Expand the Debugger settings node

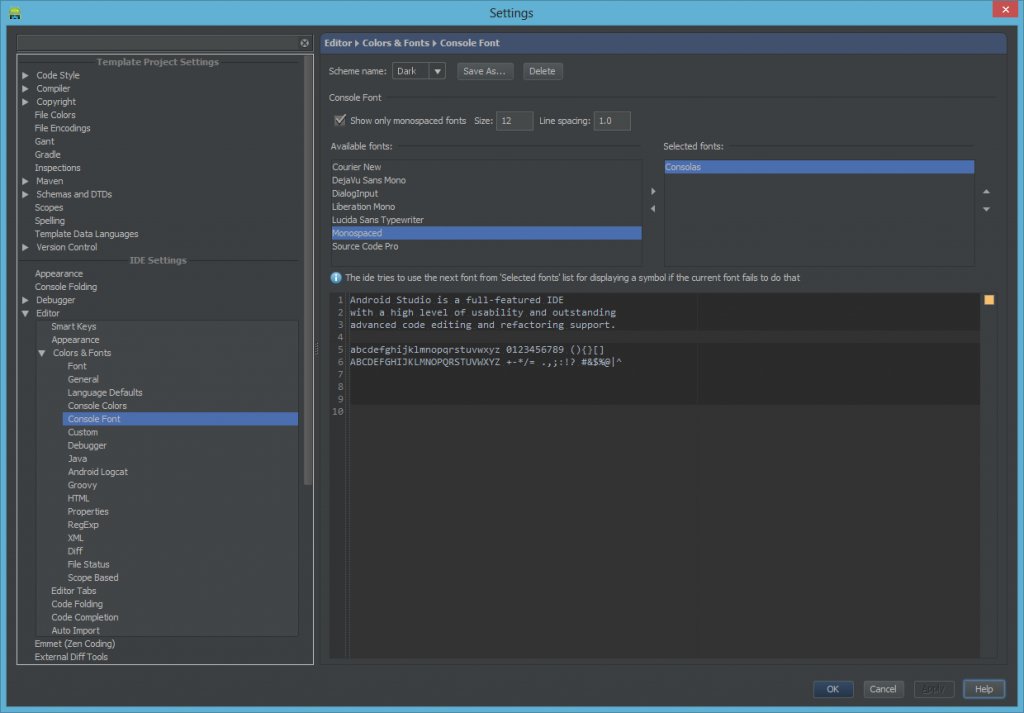25,300
